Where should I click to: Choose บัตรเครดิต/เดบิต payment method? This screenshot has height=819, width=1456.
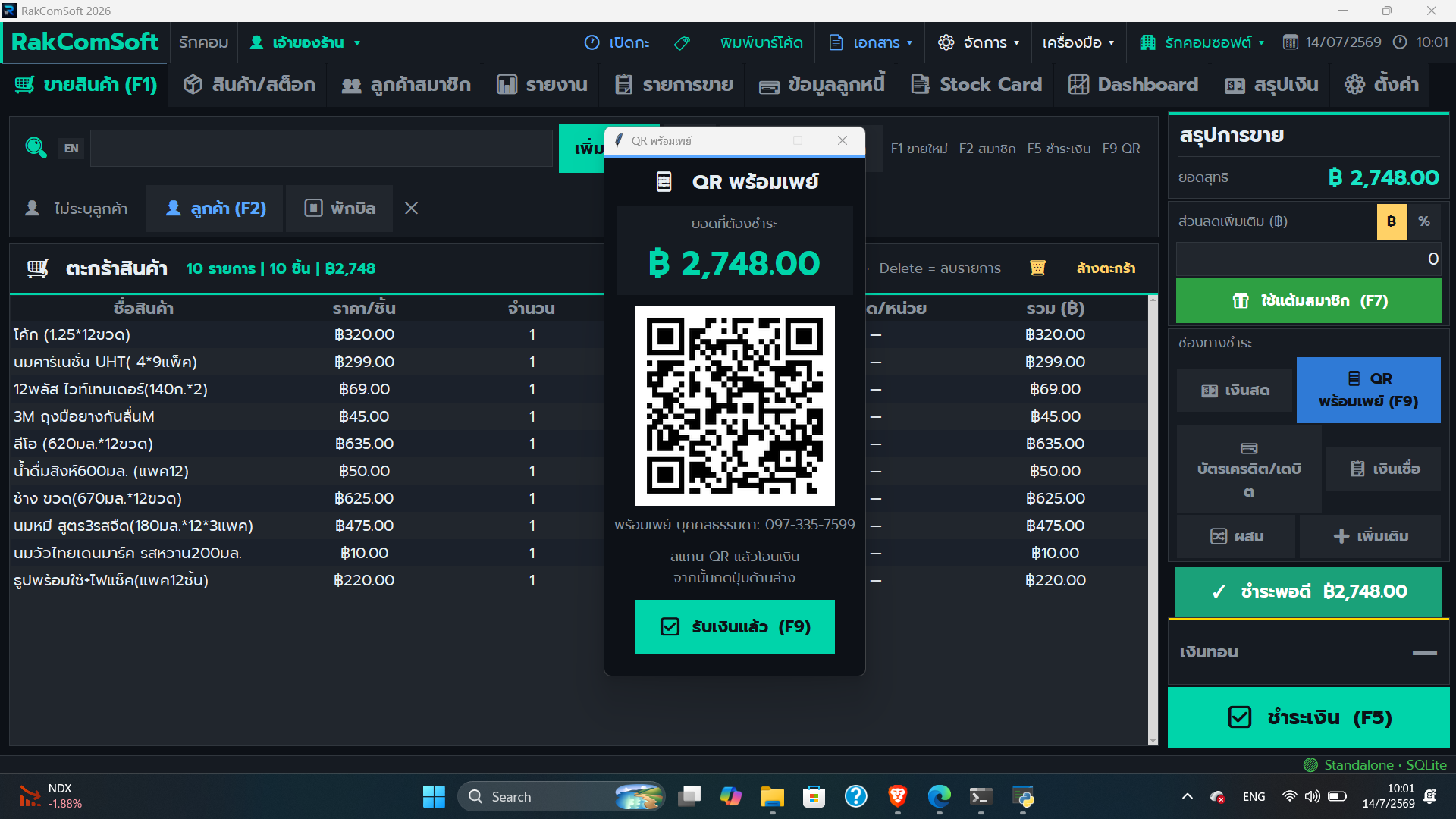point(1248,469)
